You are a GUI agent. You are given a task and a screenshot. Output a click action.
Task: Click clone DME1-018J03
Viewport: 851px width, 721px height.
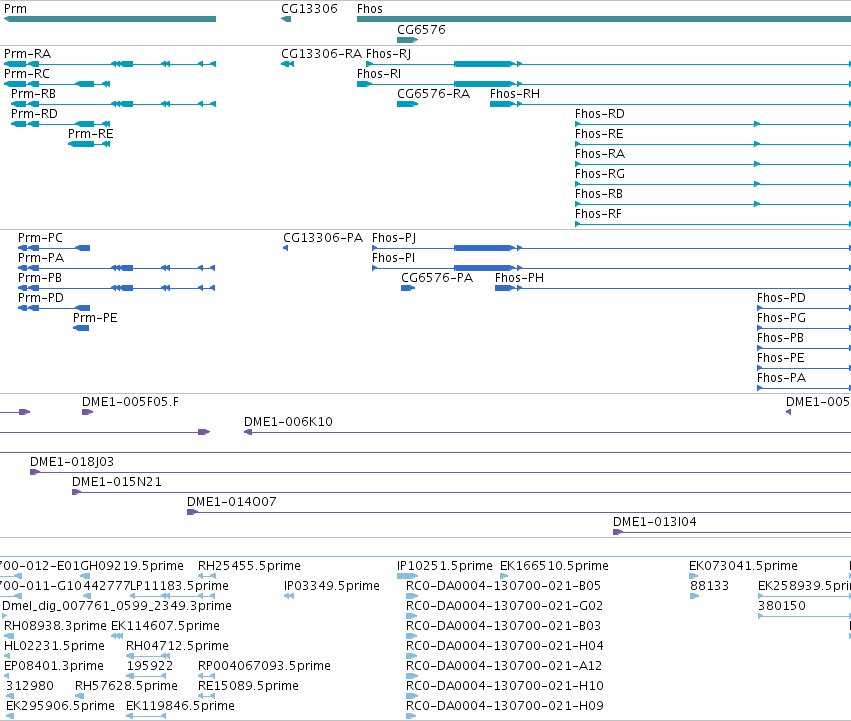tap(440, 472)
